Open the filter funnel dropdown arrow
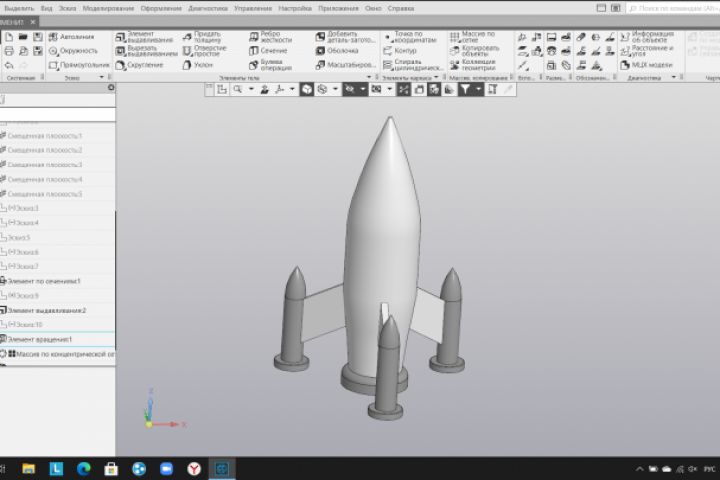The width and height of the screenshot is (720, 480). [x=478, y=89]
